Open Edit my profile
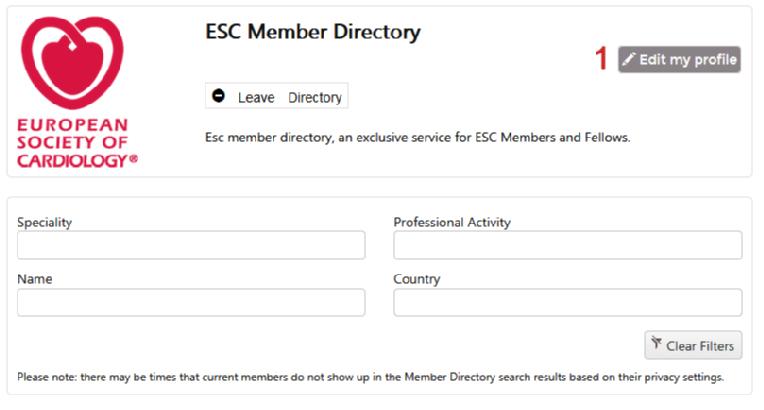 [679, 59]
